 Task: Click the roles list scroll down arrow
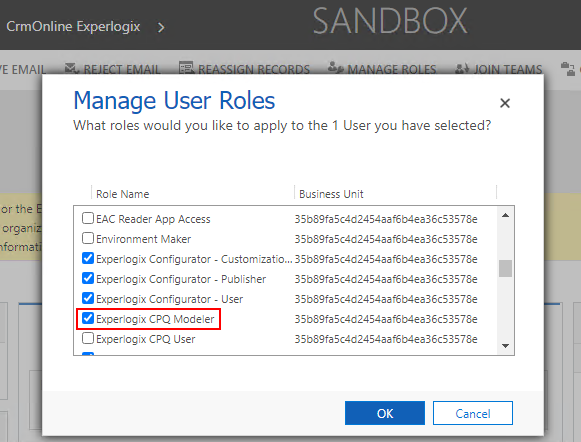coord(505,346)
